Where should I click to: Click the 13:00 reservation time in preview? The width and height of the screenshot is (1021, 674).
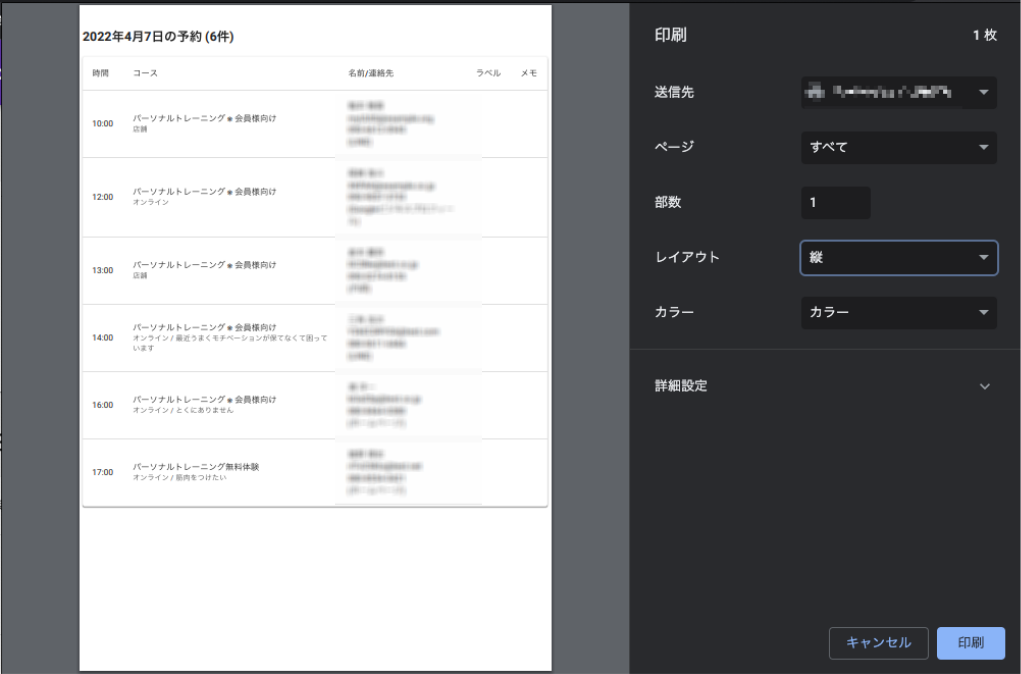(103, 271)
